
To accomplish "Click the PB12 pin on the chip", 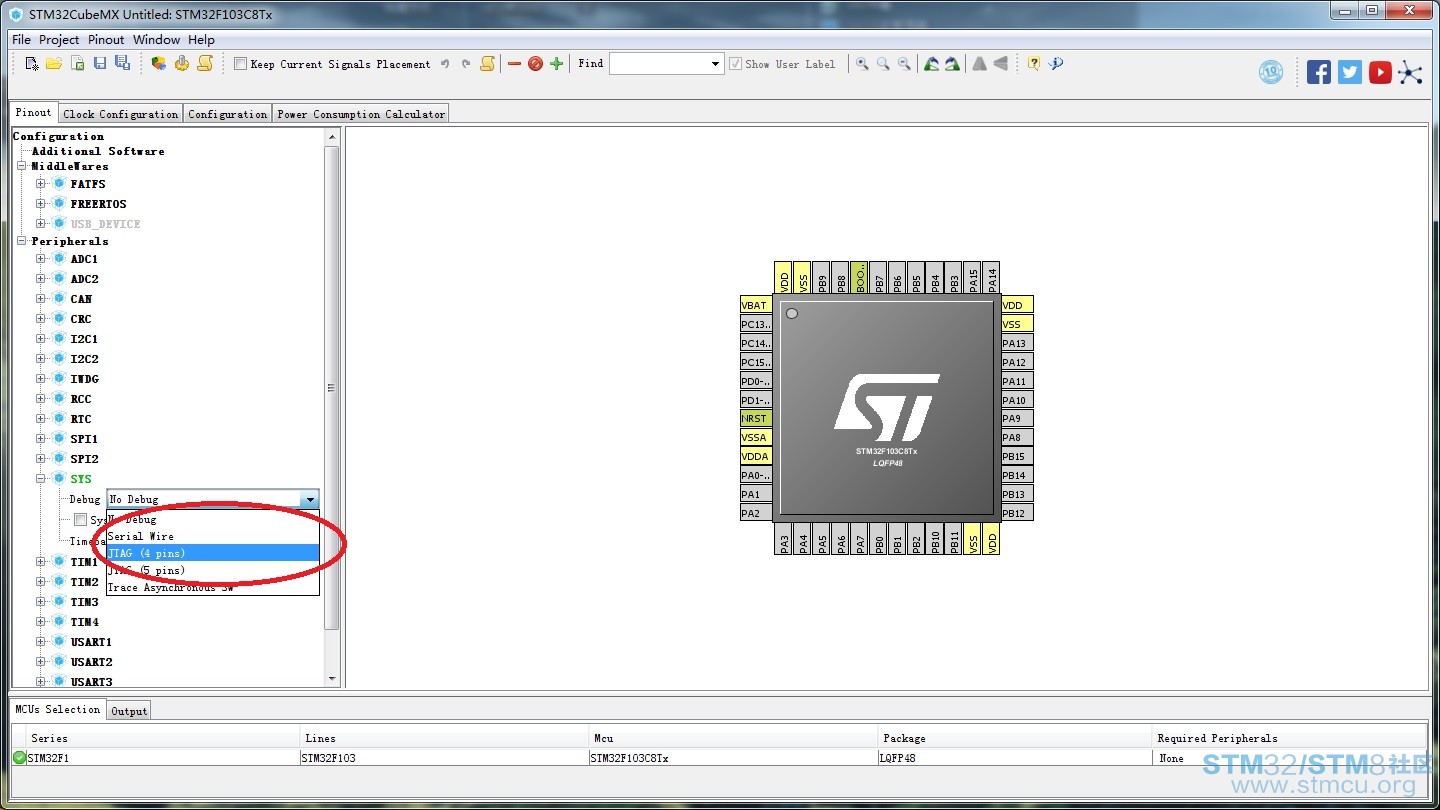I will tap(1016, 513).
